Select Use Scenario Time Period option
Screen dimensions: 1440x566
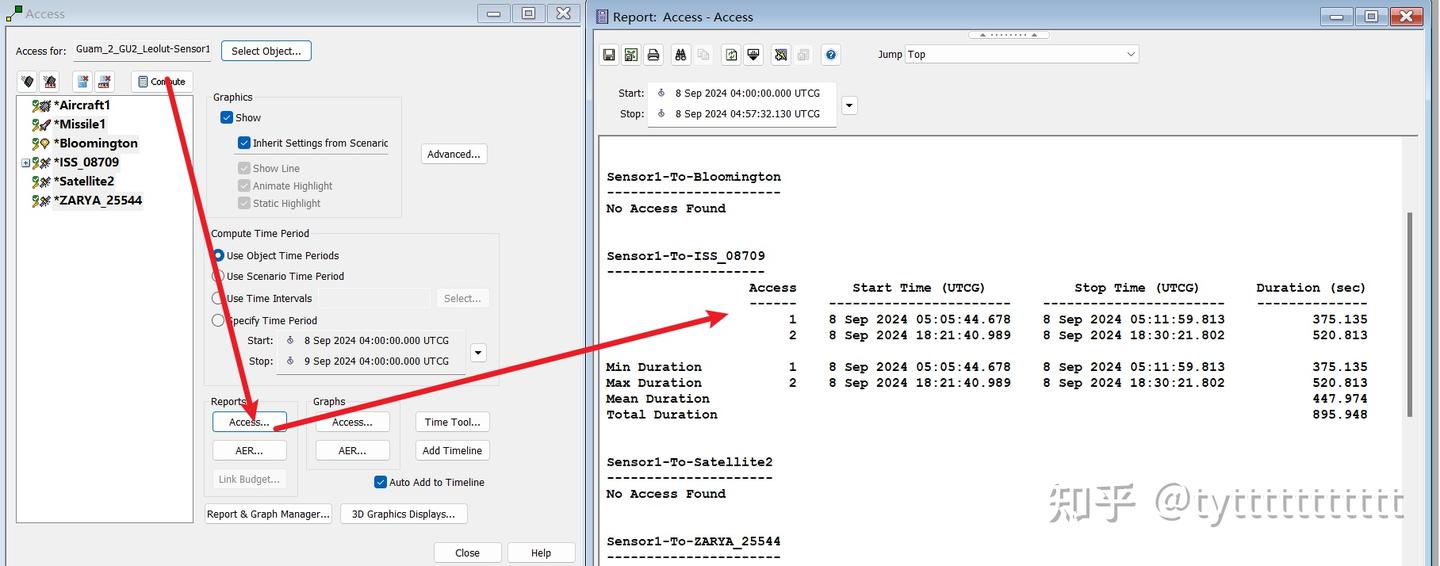pyautogui.click(x=218, y=276)
